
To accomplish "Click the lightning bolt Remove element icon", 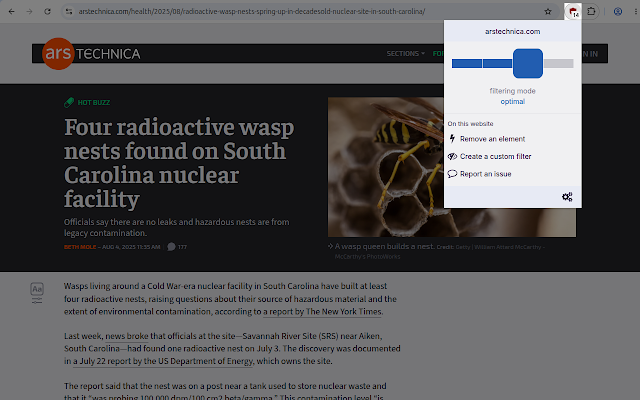I will [x=452, y=139].
